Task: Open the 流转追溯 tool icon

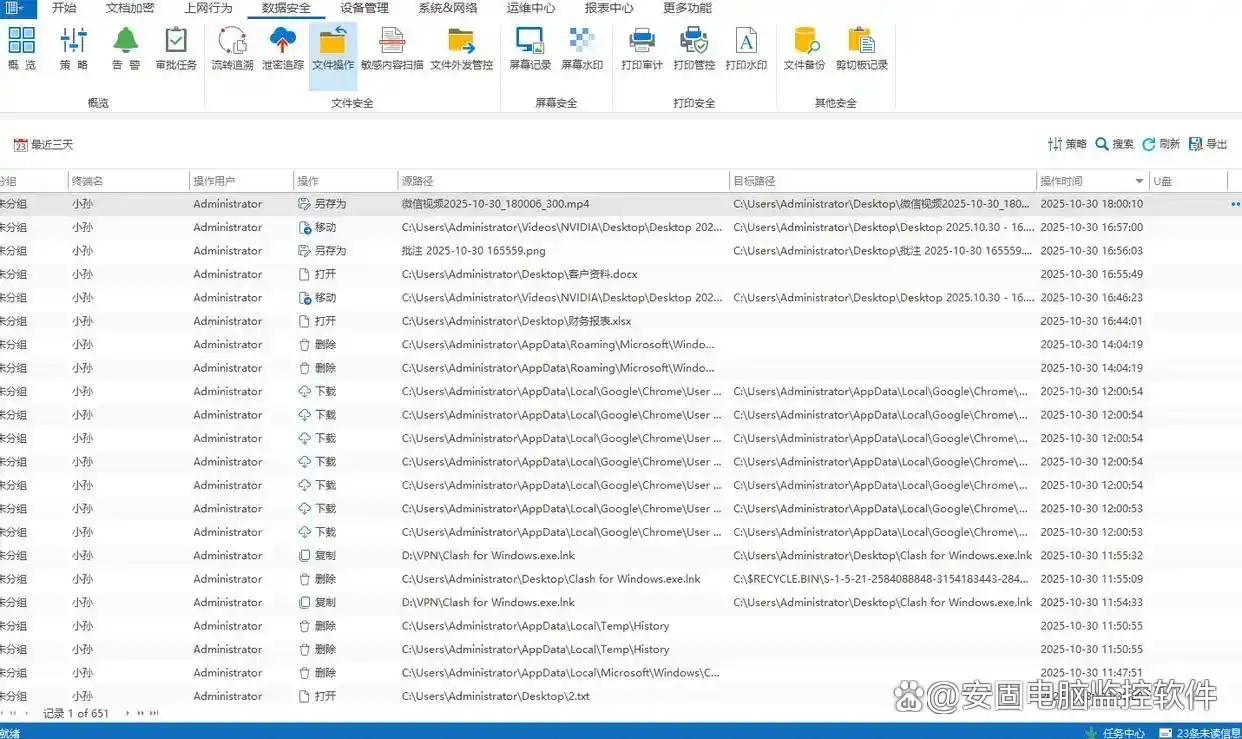Action: (232, 42)
